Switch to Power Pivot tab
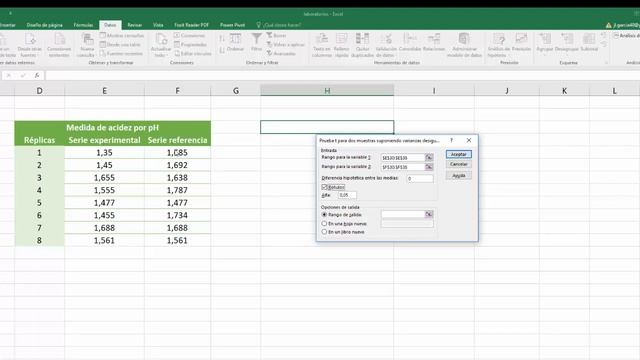Image resolution: width=640 pixels, height=360 pixels. 233,25
